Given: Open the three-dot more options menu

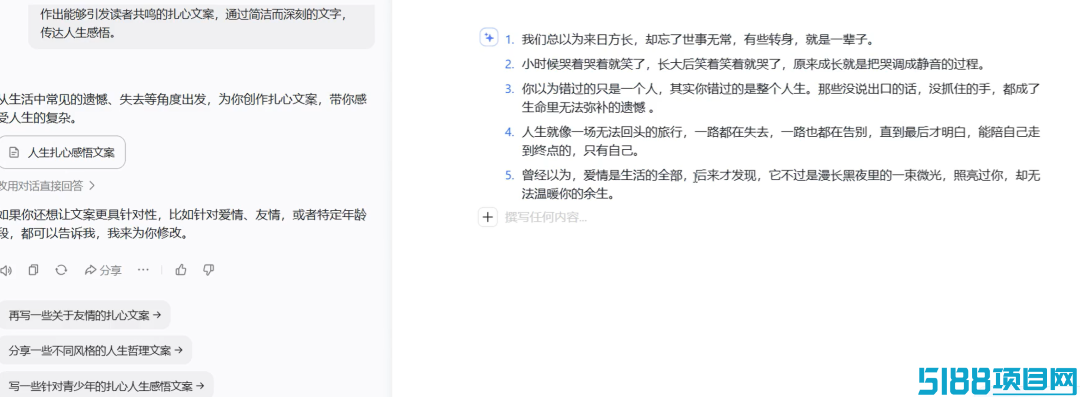Looking at the screenshot, I should pyautogui.click(x=143, y=270).
